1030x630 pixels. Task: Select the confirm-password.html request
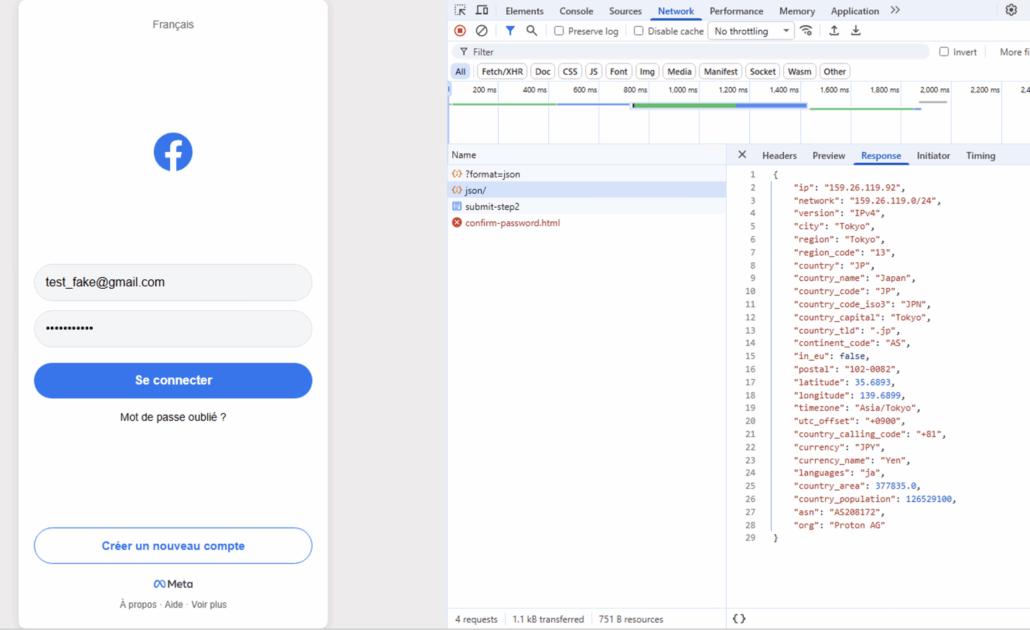512,223
